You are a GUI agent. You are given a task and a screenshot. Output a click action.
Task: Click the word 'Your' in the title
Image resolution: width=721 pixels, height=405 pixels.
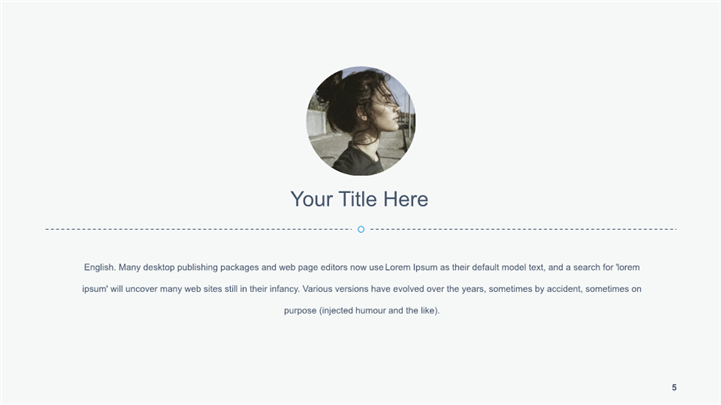pos(311,199)
